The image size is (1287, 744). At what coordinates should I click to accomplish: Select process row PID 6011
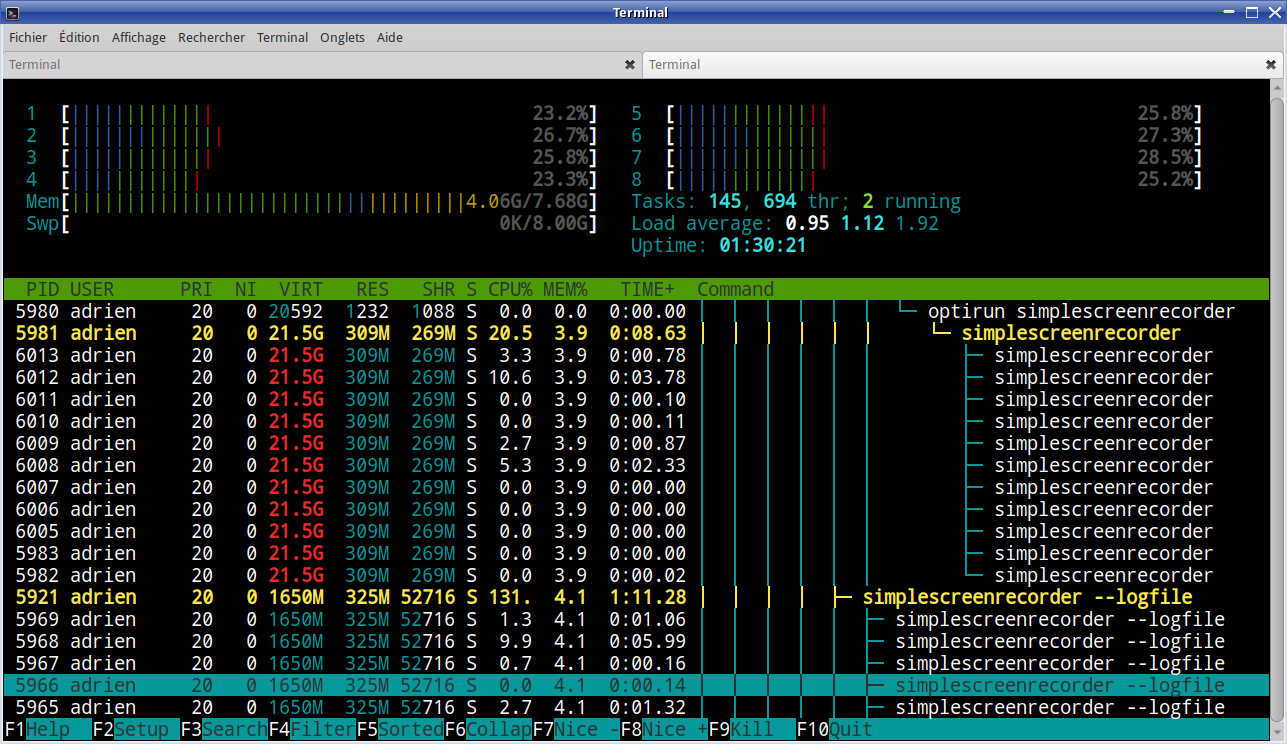(x=637, y=399)
